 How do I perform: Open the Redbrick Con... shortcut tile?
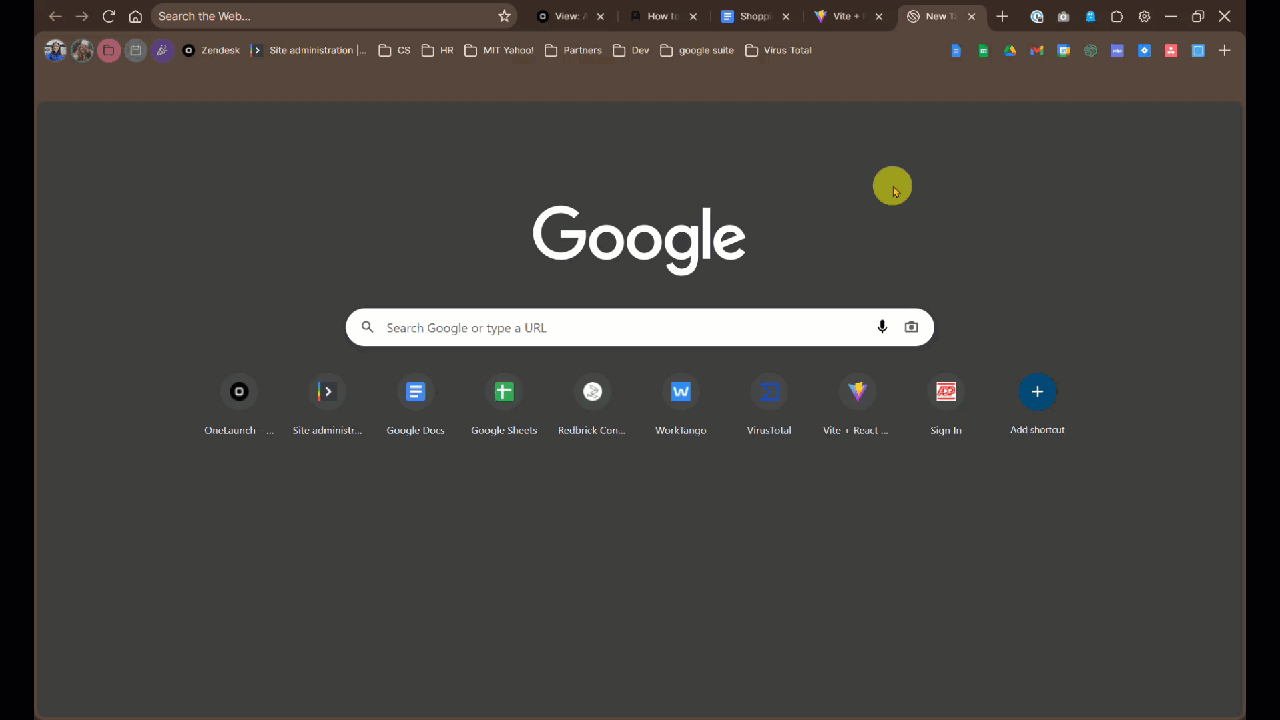592,403
